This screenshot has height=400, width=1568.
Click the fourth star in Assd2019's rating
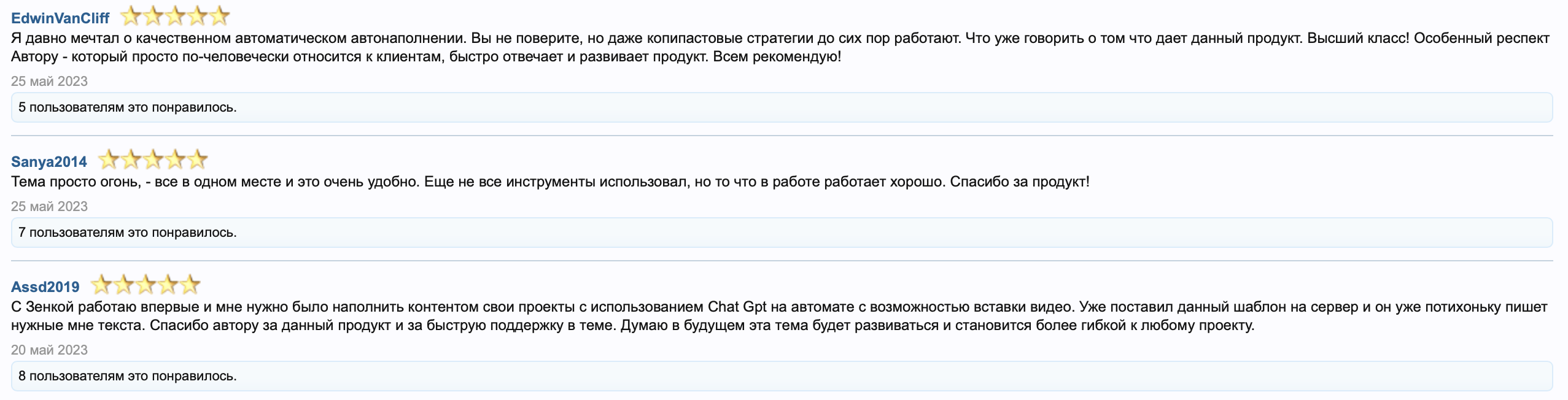[x=167, y=285]
